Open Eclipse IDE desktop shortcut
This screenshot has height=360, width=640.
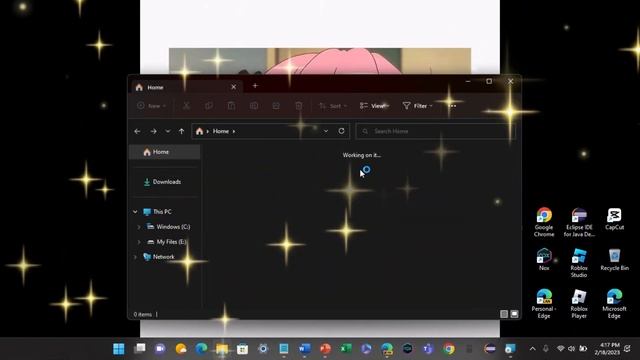pyautogui.click(x=579, y=222)
